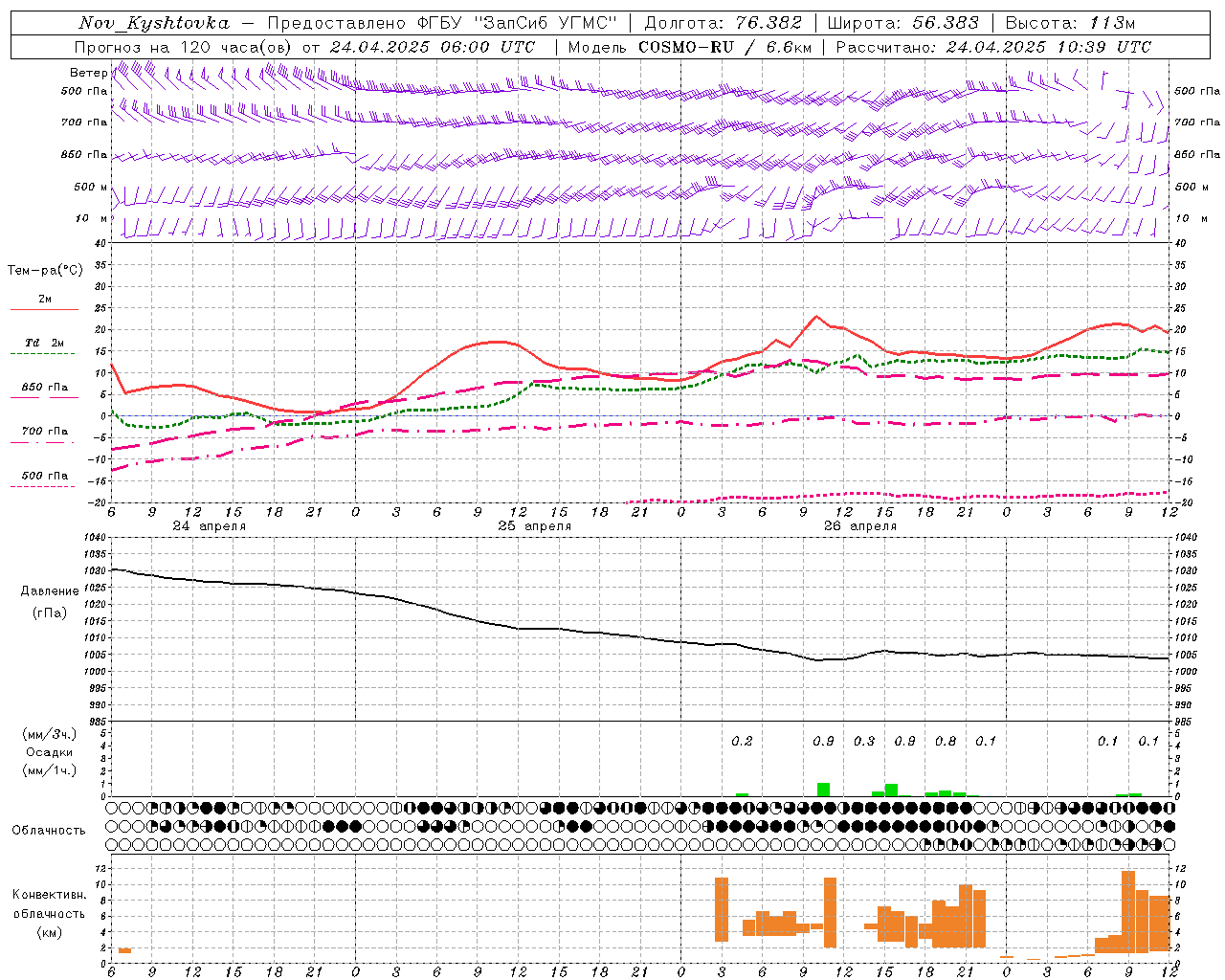The image size is (1225, 980).
Task: Click the (мм/3ч.) precipitation unit label
Action: (50, 734)
